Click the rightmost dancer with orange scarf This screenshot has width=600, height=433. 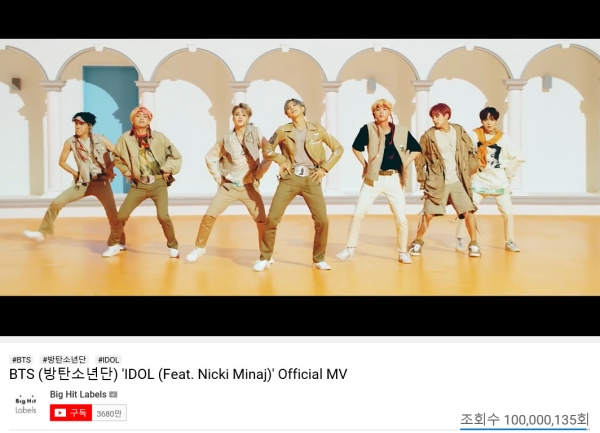[496, 178]
